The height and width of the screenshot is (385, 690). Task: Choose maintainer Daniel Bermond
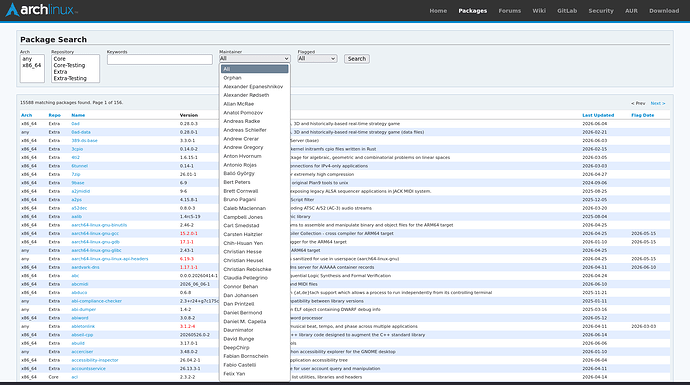tap(254, 312)
